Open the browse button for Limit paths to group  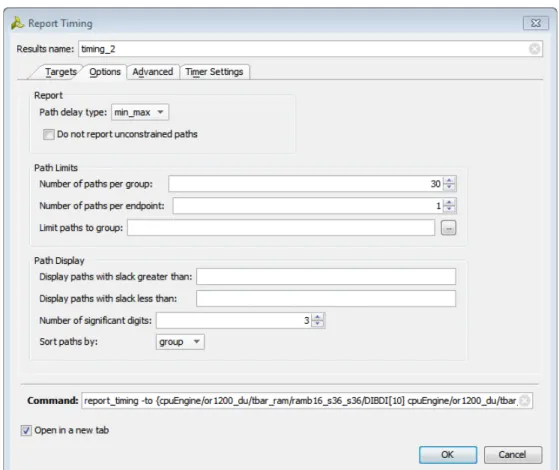[448, 228]
